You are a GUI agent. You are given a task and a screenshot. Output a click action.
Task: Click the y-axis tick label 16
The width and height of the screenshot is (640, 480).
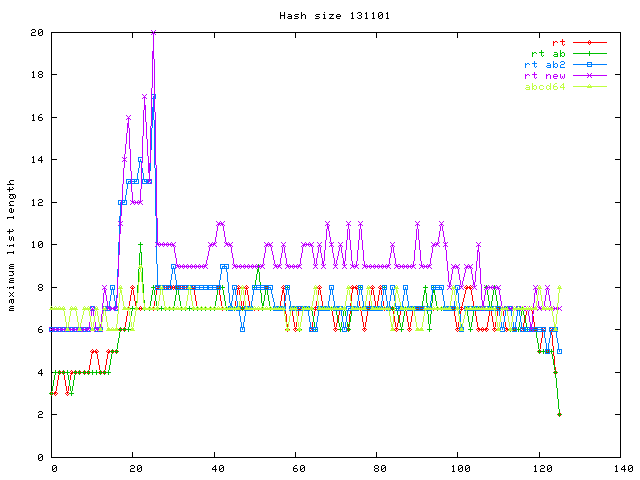tap(37, 118)
